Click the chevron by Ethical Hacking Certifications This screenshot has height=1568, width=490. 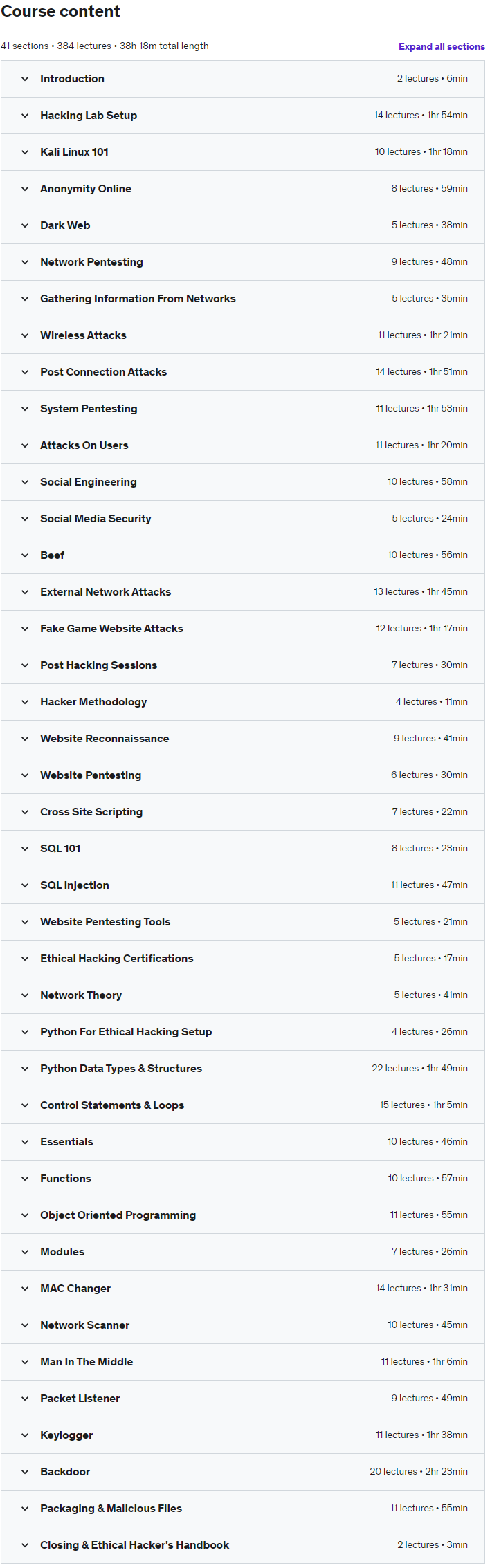(25, 959)
